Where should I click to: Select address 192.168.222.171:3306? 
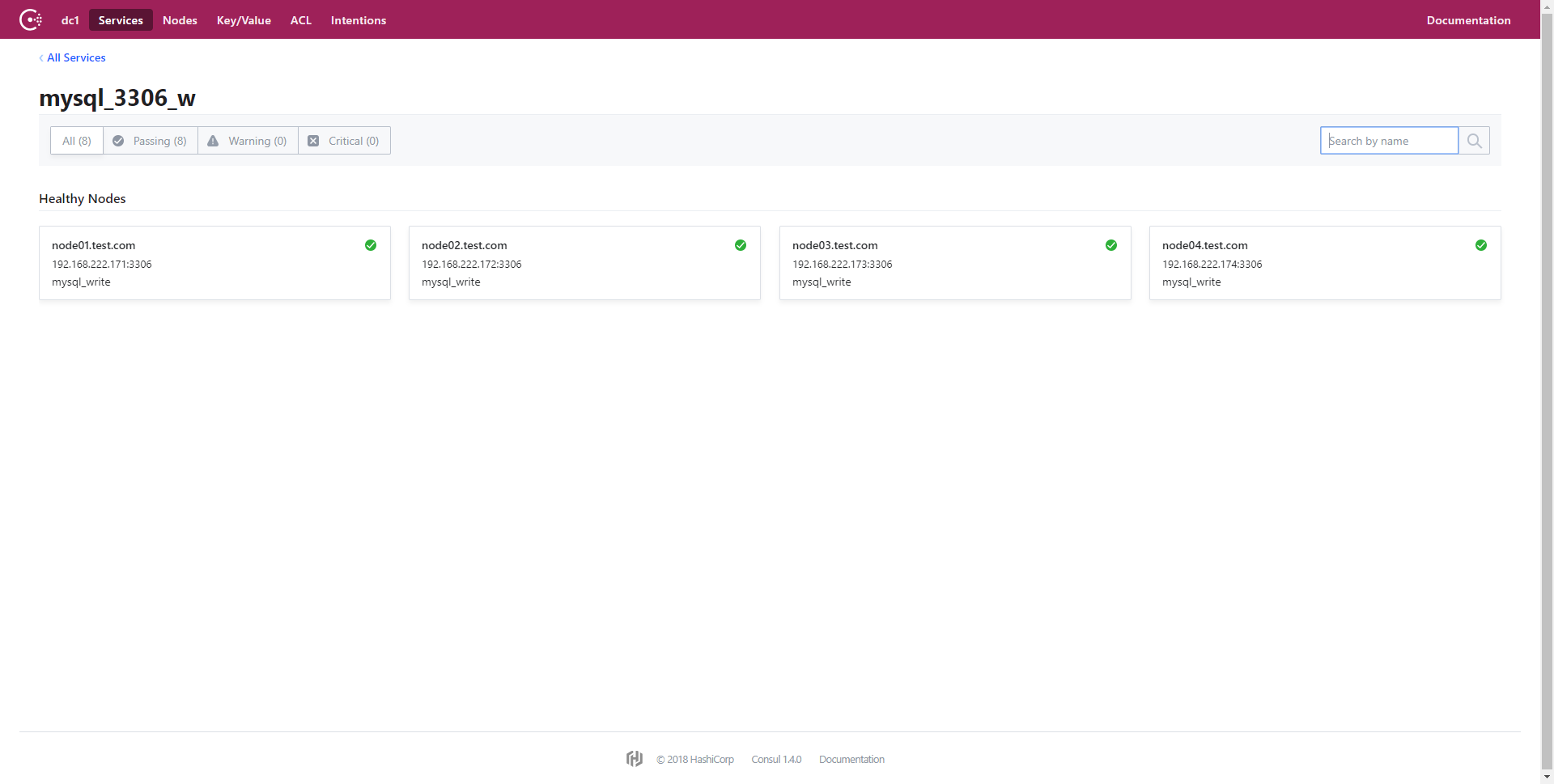point(102,265)
